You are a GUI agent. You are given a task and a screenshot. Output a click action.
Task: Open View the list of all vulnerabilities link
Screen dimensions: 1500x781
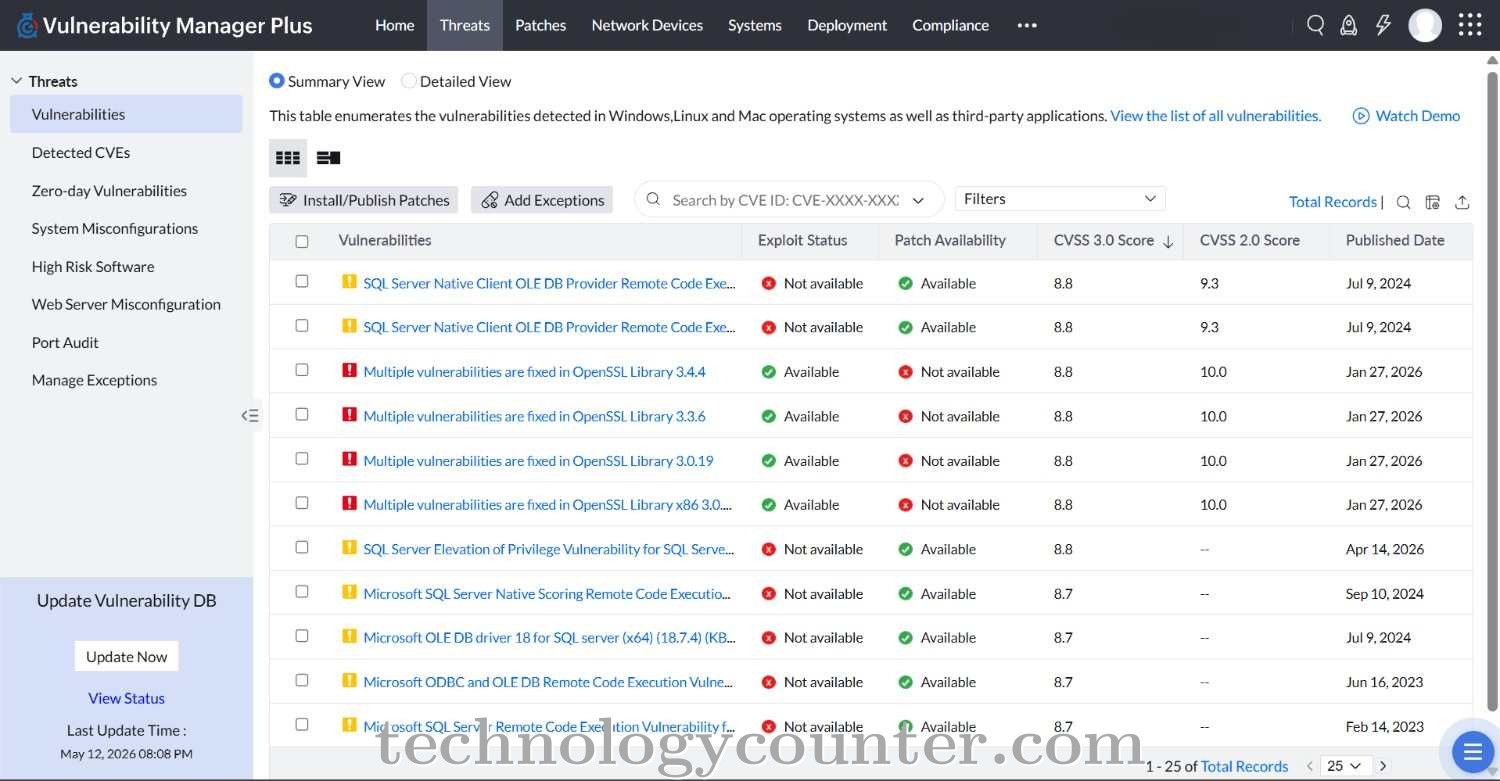[1215, 116]
